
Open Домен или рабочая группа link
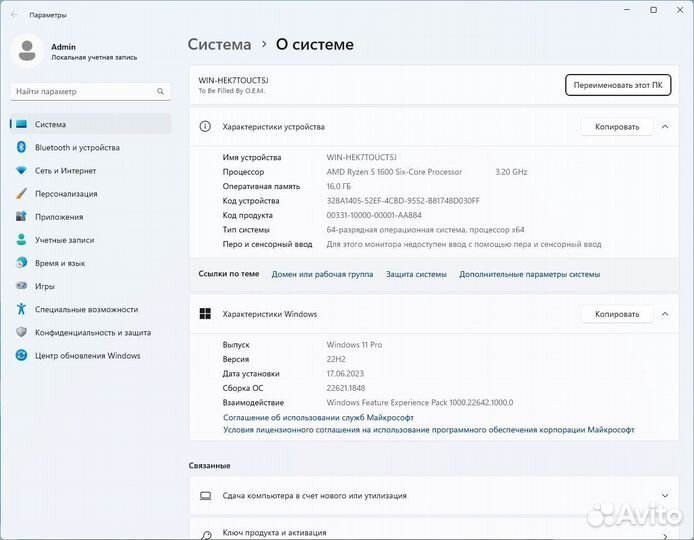[322, 274]
